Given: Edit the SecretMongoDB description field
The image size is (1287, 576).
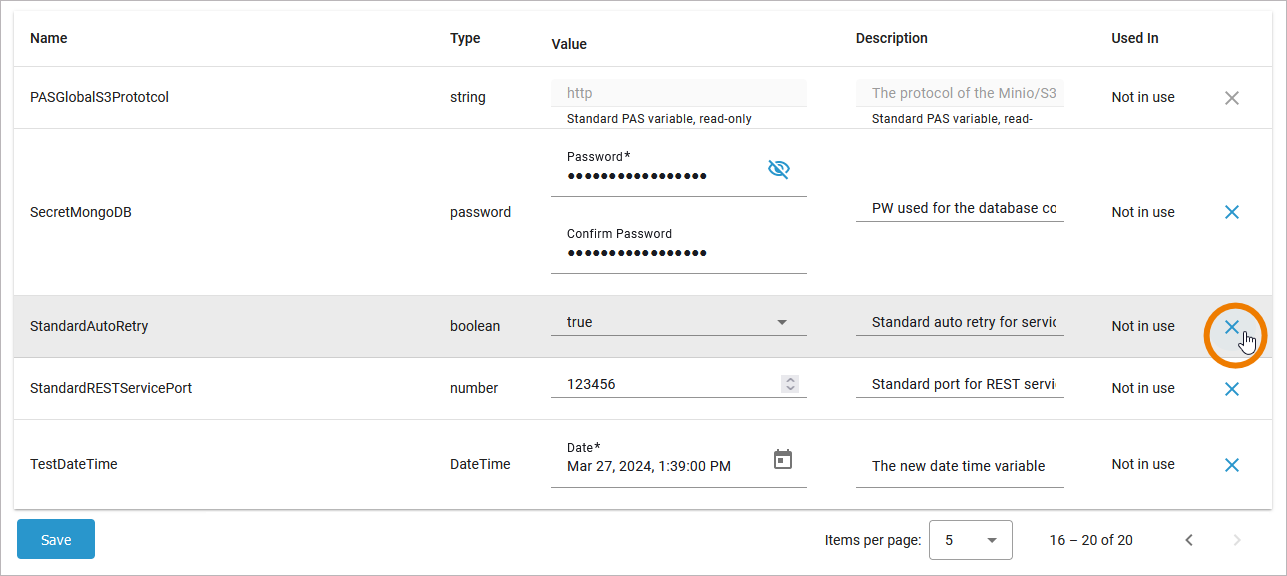Looking at the screenshot, I should pos(959,209).
